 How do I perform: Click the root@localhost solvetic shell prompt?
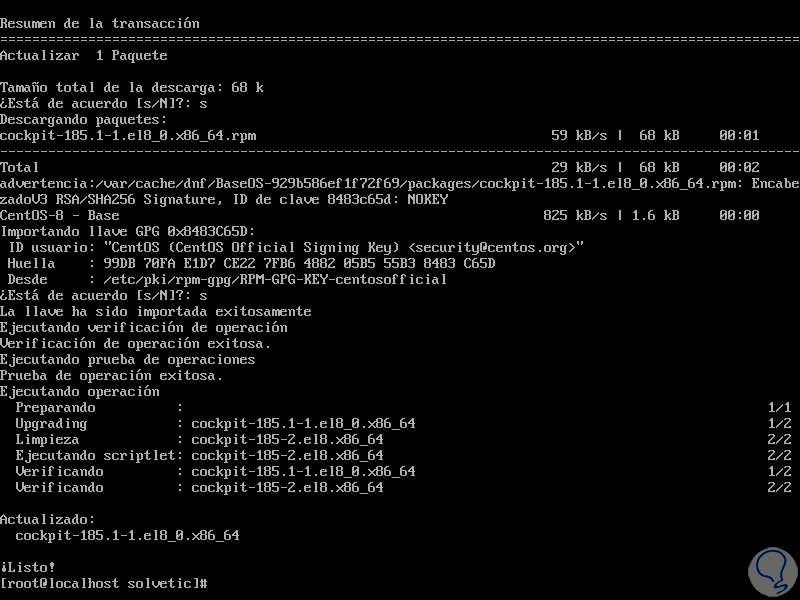coord(104,583)
